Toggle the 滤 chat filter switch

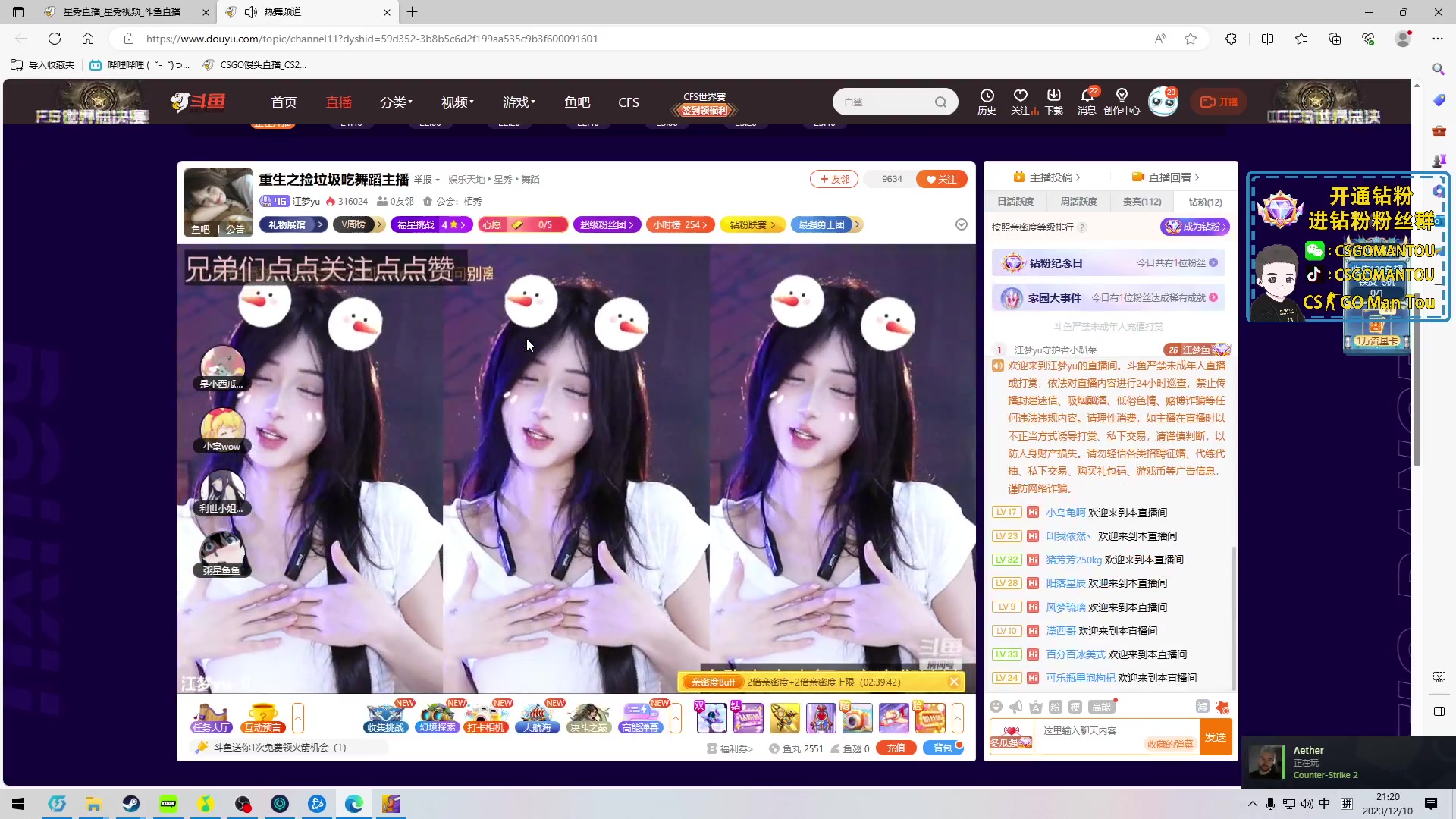[1202, 706]
